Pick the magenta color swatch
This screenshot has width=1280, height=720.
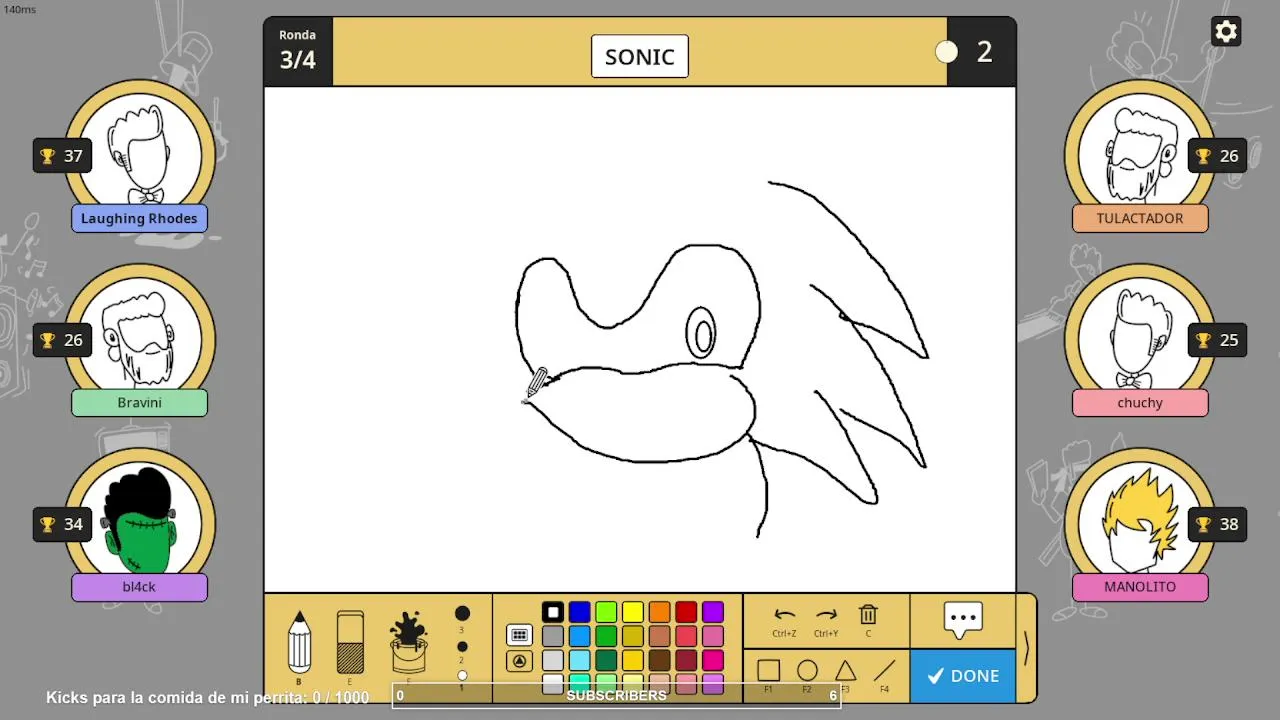[x=712, y=660]
